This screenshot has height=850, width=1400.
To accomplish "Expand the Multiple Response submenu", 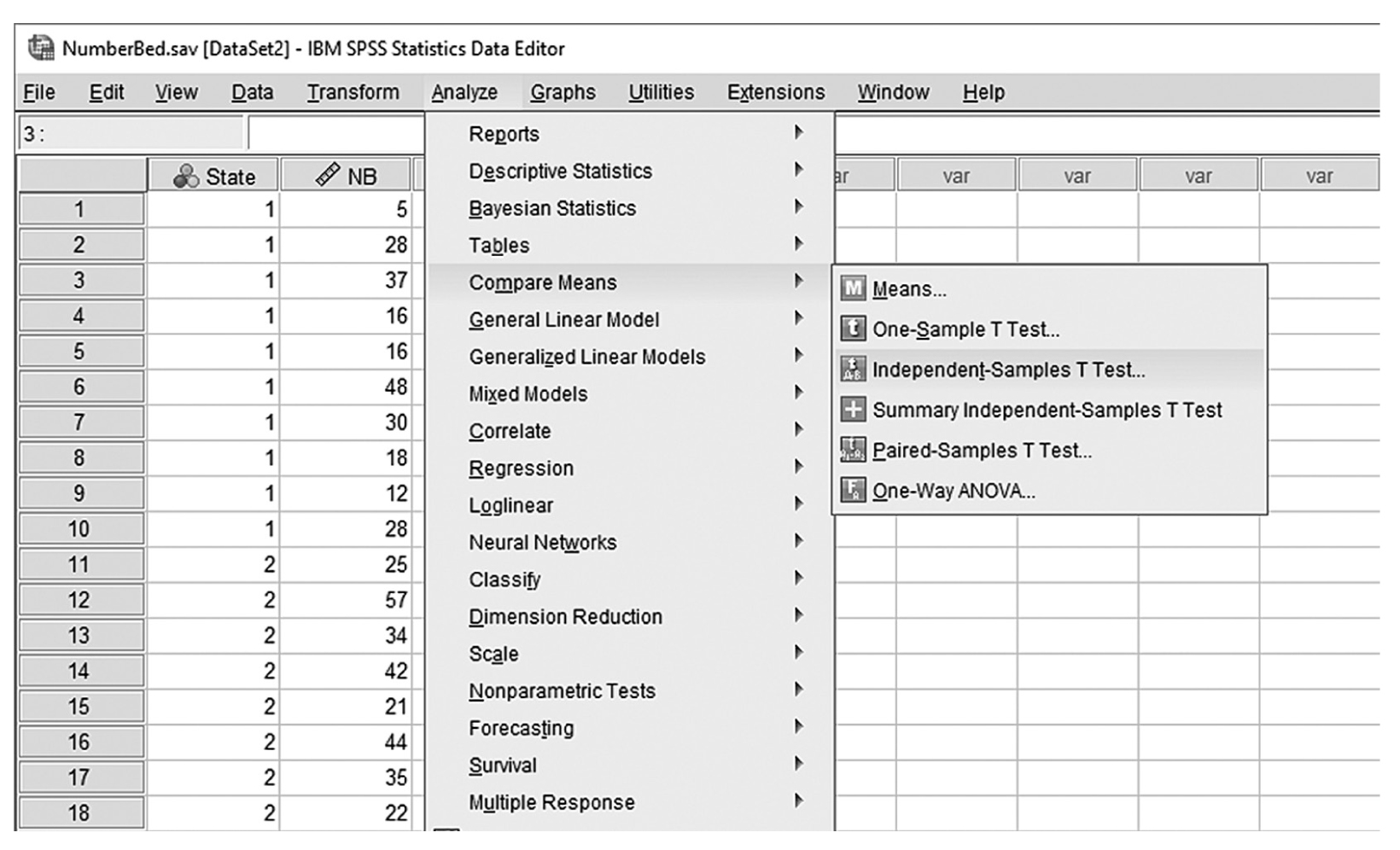I will click(x=630, y=802).
